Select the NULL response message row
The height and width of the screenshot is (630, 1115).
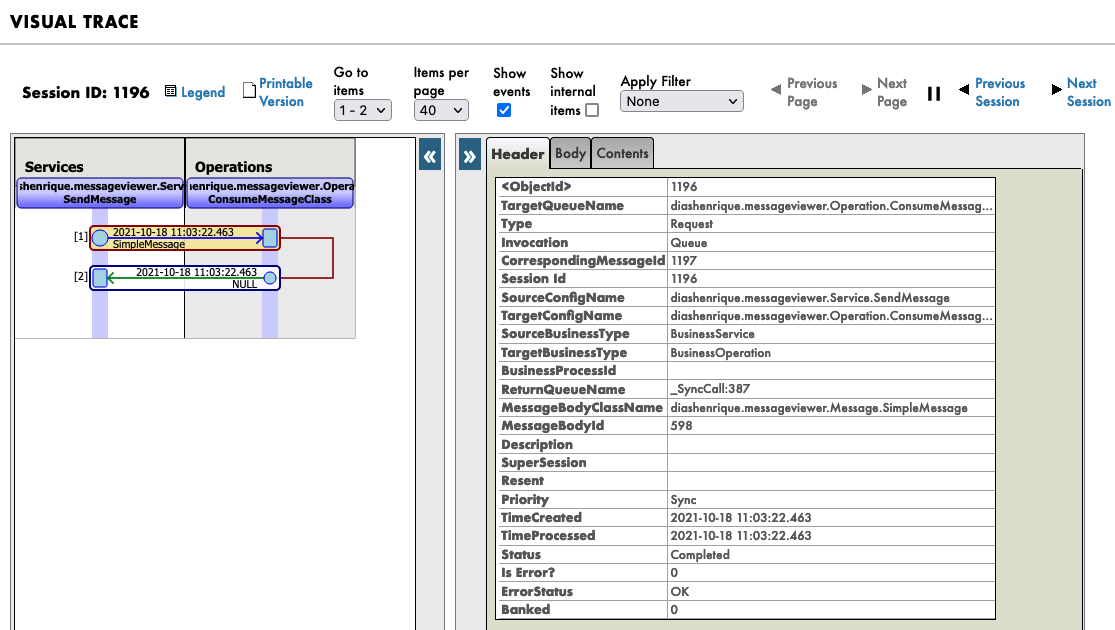pos(185,277)
